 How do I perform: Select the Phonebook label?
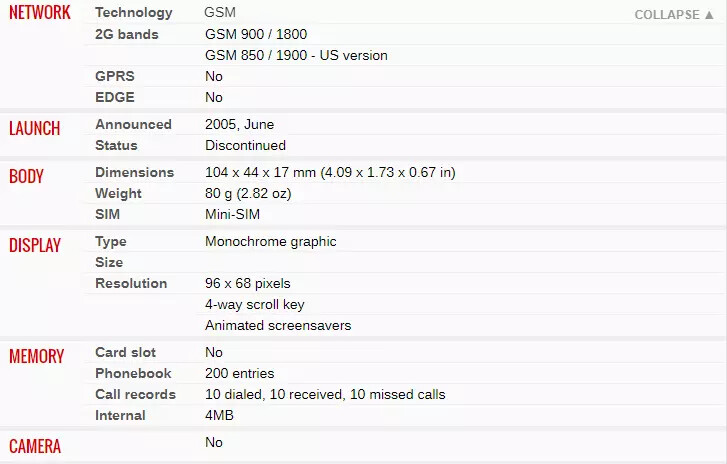pos(133,373)
